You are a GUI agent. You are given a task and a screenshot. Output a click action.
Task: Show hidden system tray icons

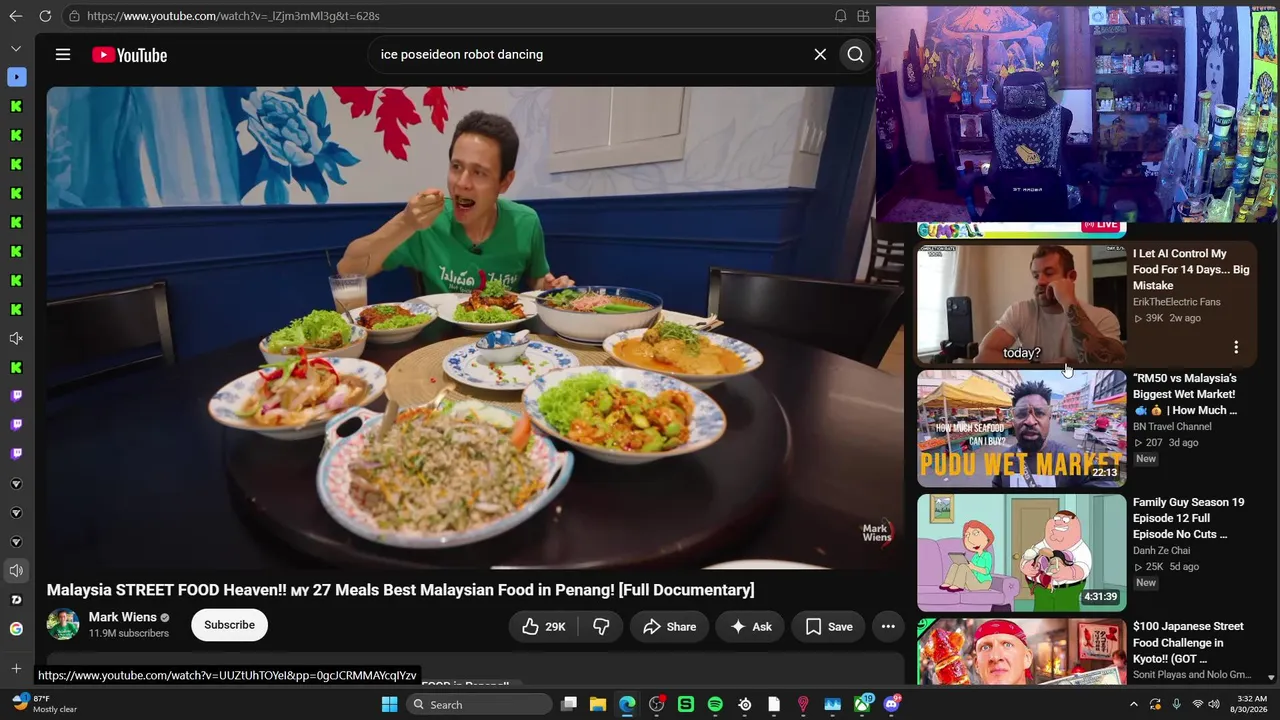point(1133,705)
